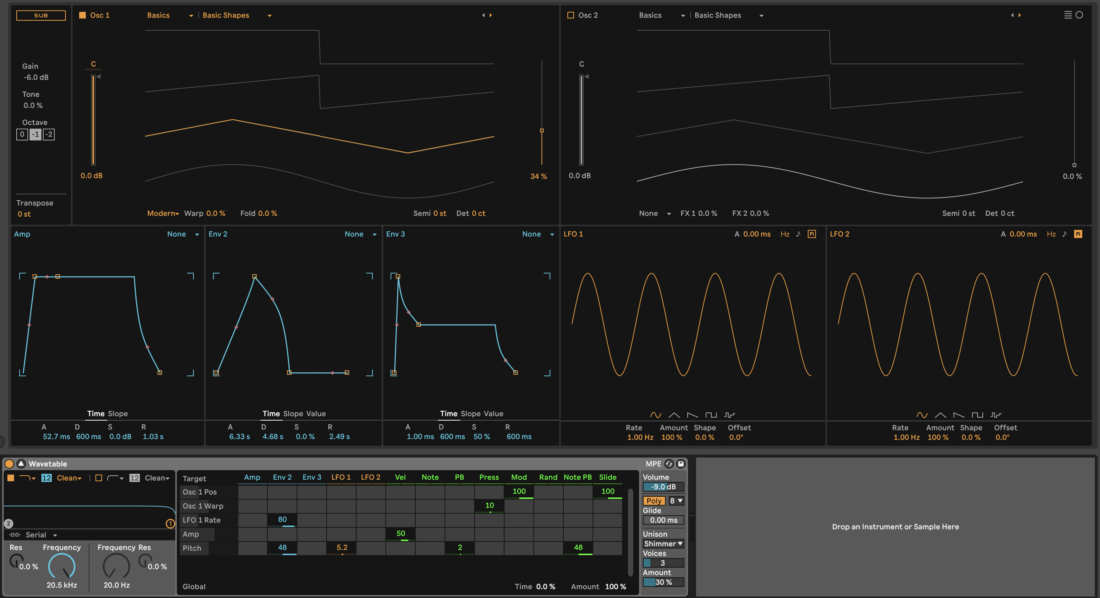Select the triangle waveform for LFO 1
The height and width of the screenshot is (598, 1100).
tap(674, 415)
